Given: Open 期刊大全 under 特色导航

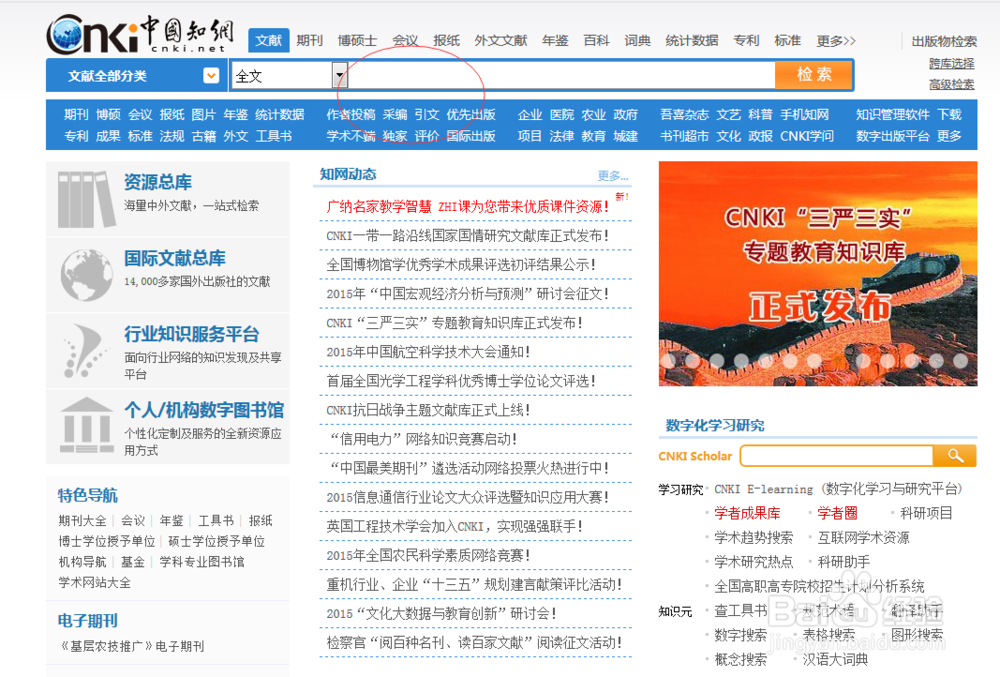Looking at the screenshot, I should point(82,521).
